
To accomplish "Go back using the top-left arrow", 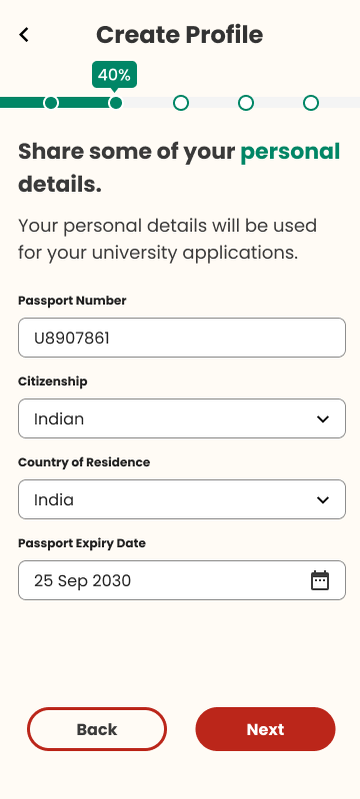I will [24, 35].
